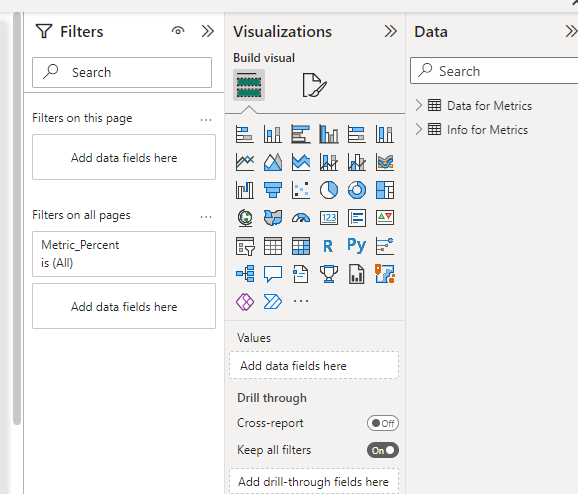Switch to the Build visual fields tab
The image size is (578, 494).
pos(249,85)
